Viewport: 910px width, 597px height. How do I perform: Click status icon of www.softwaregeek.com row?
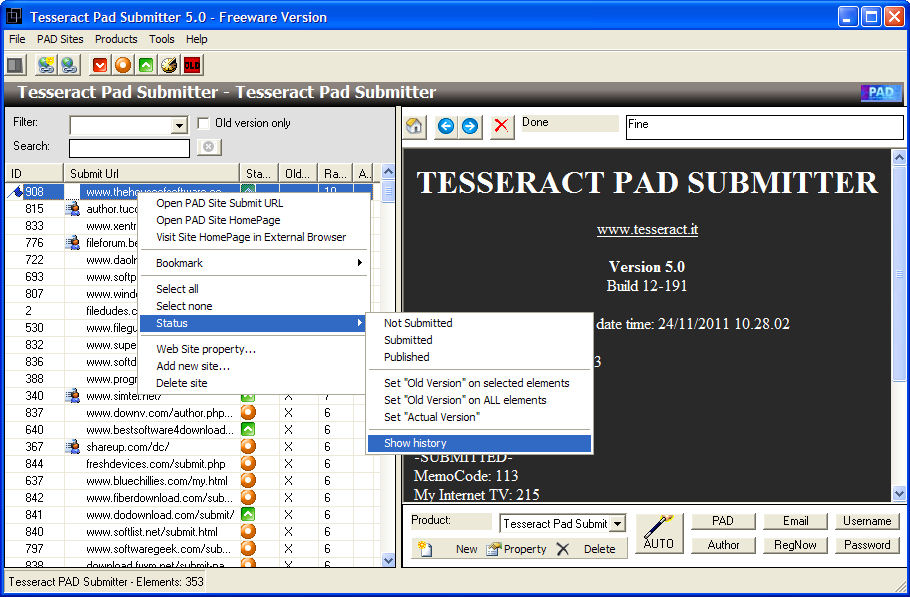(x=248, y=548)
